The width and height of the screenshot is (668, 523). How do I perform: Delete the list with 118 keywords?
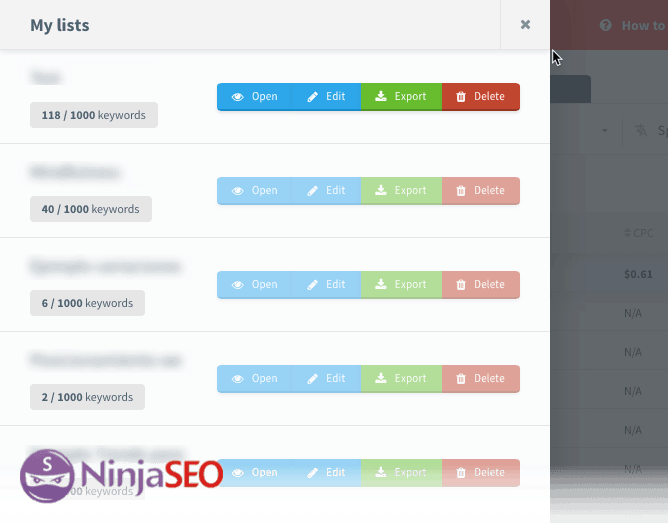[x=481, y=97]
